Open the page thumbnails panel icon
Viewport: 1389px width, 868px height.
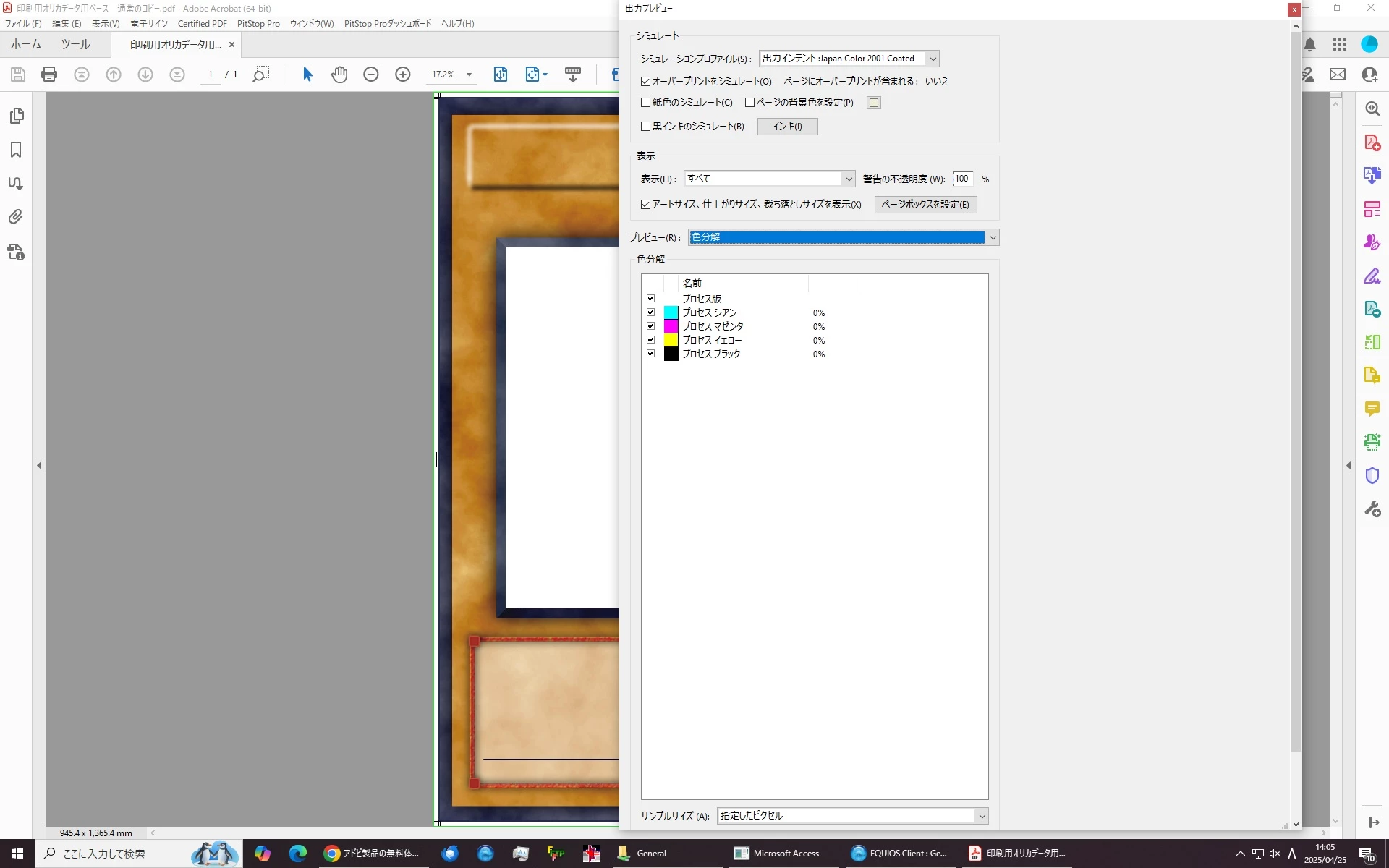(16, 116)
